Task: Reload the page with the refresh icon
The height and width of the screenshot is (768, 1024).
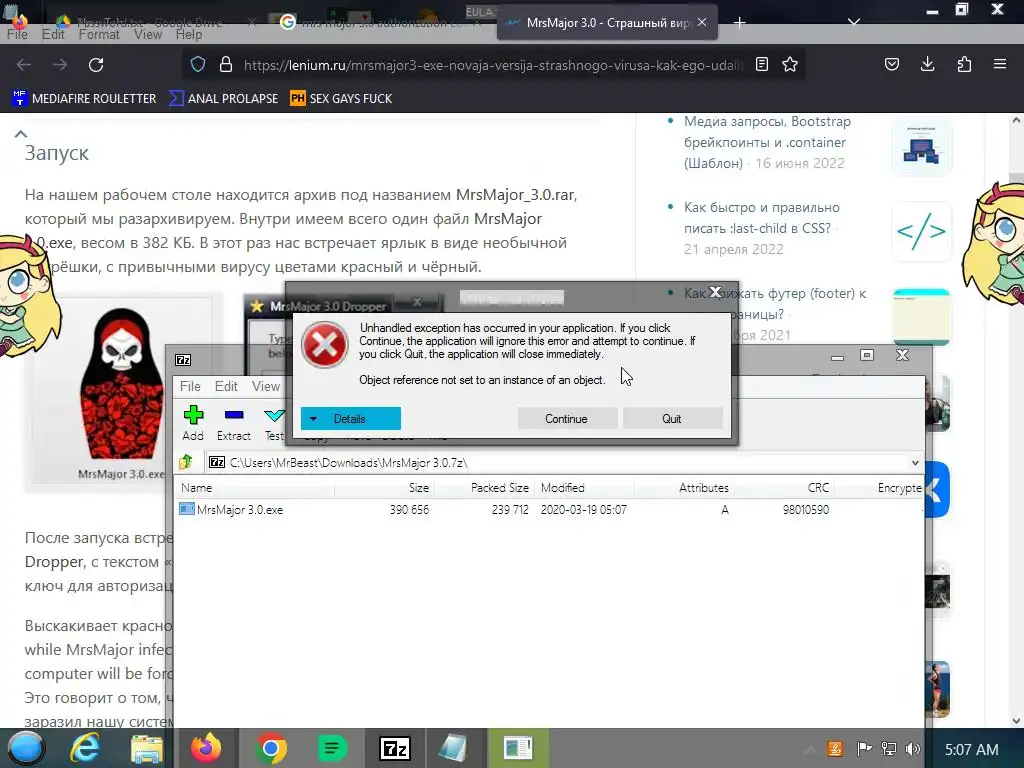Action: [x=96, y=65]
